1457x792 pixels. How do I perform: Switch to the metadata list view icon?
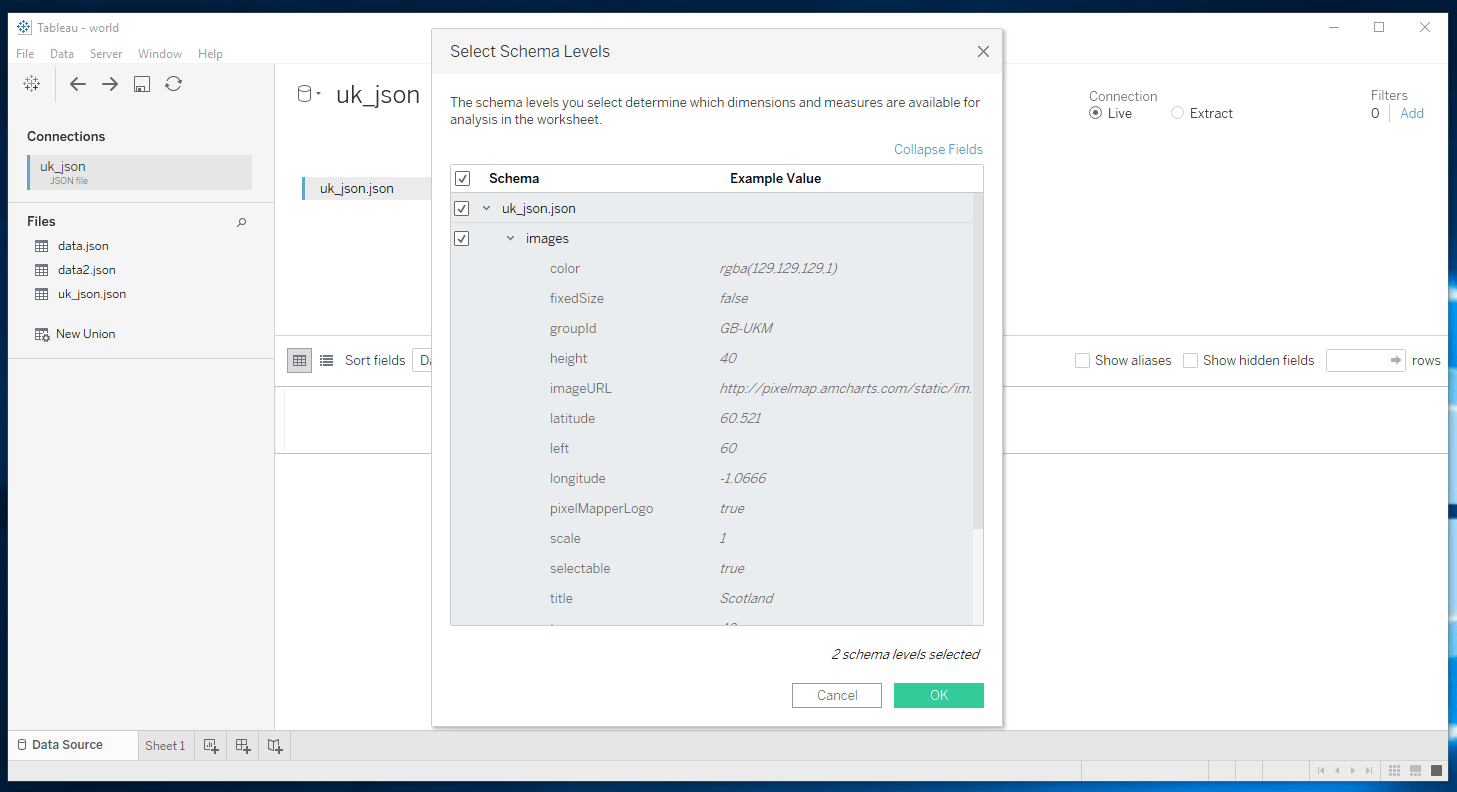(326, 360)
